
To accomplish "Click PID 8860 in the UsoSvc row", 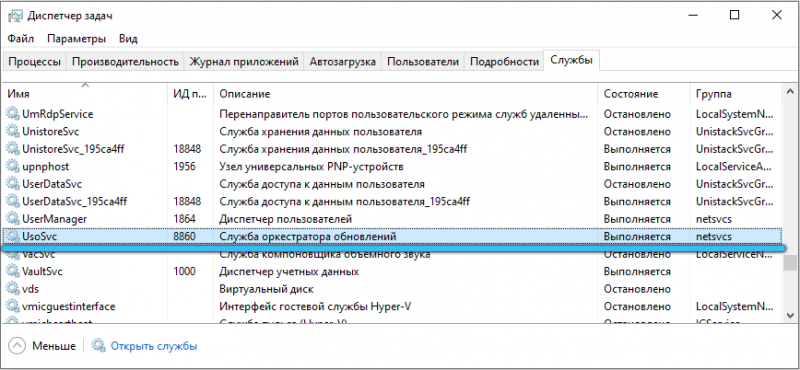I will (x=184, y=236).
